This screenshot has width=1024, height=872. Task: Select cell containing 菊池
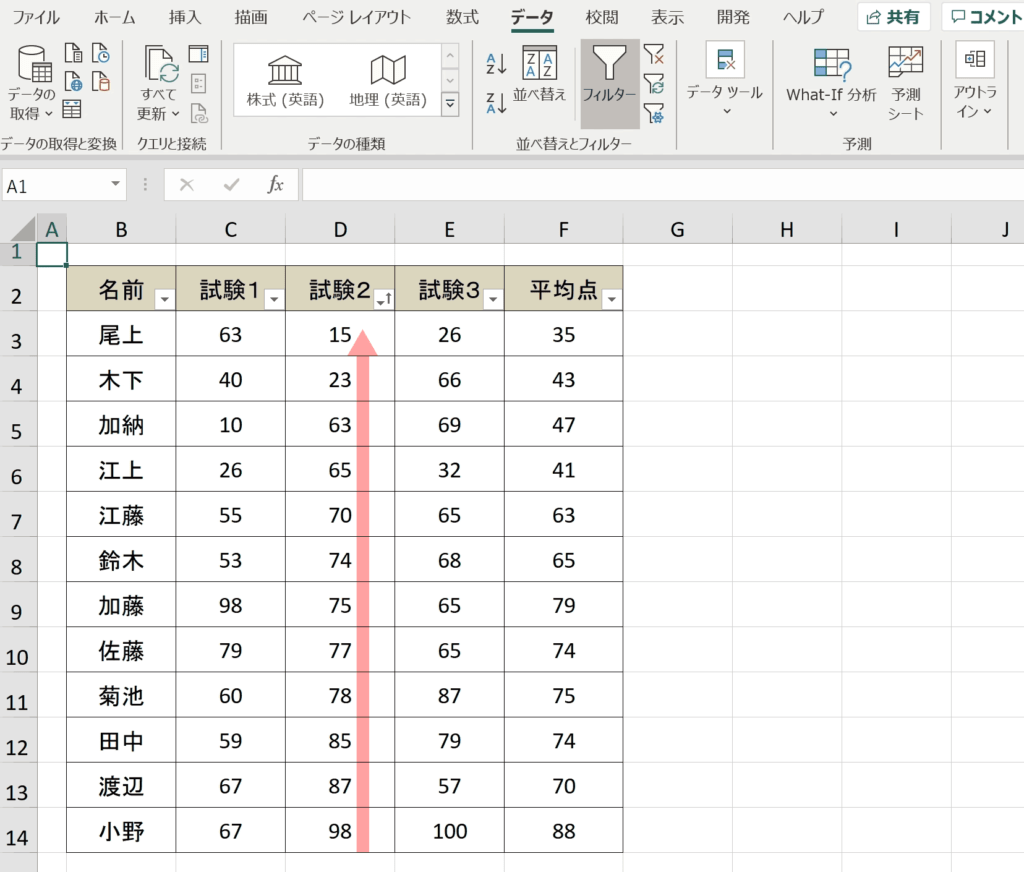click(x=121, y=695)
